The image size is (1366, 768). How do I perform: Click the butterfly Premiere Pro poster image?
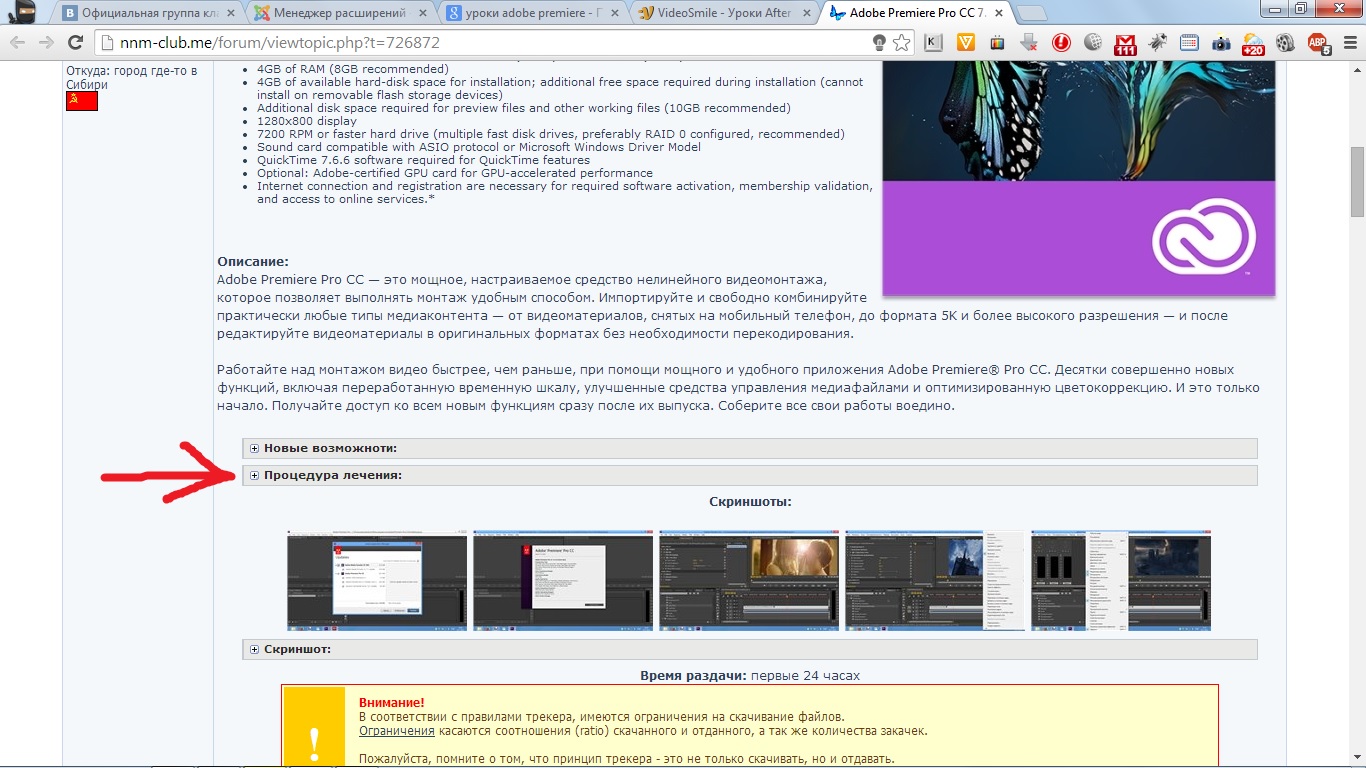[x=1079, y=179]
